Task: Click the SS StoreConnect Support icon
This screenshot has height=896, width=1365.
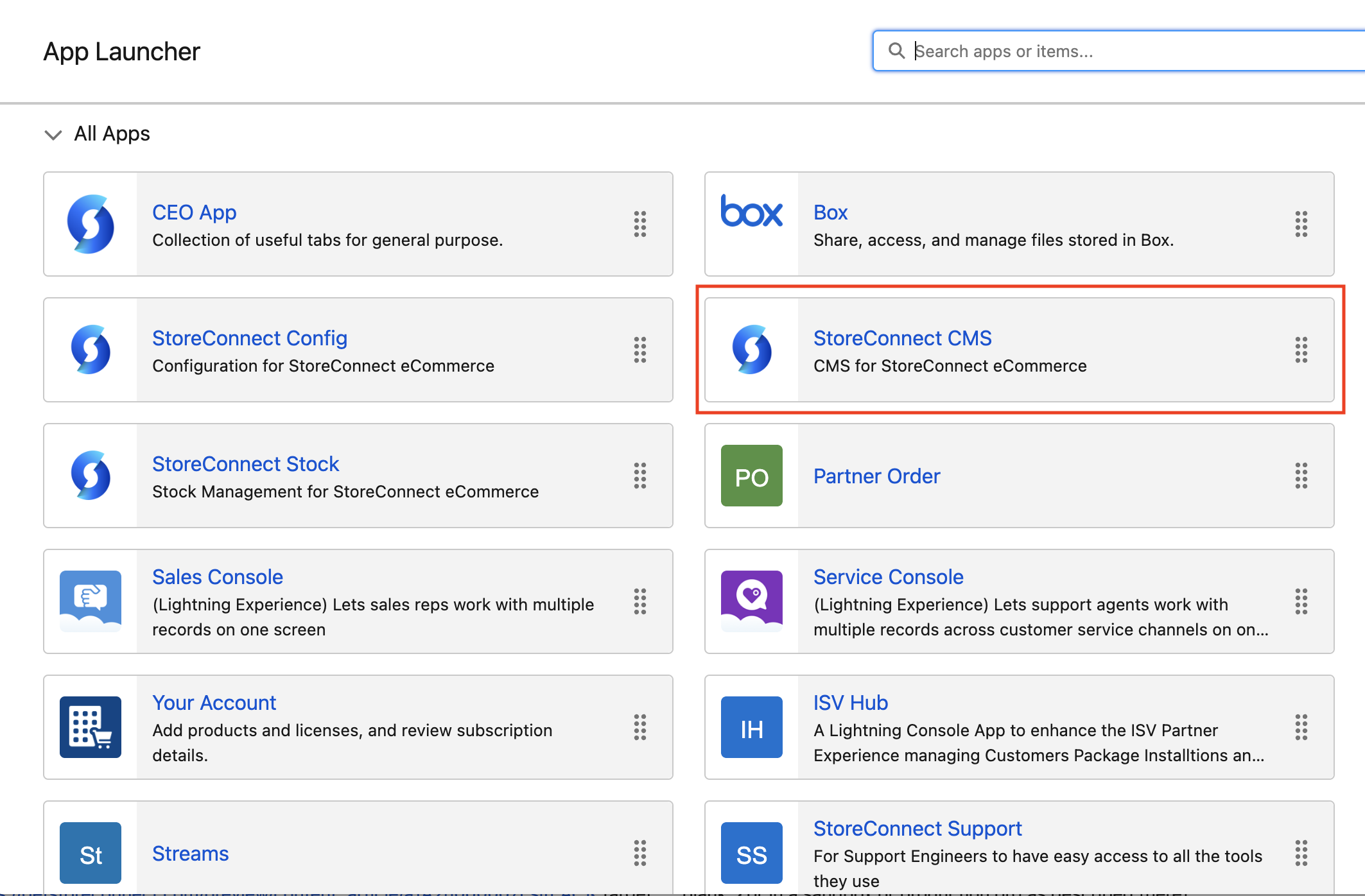Action: click(752, 853)
